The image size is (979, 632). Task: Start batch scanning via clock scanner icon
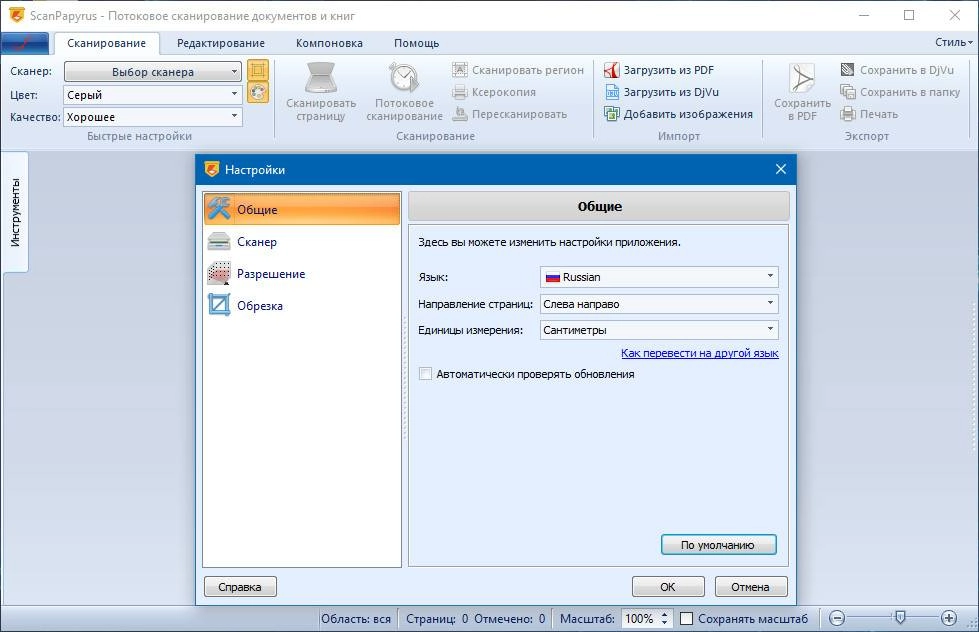coord(404,78)
